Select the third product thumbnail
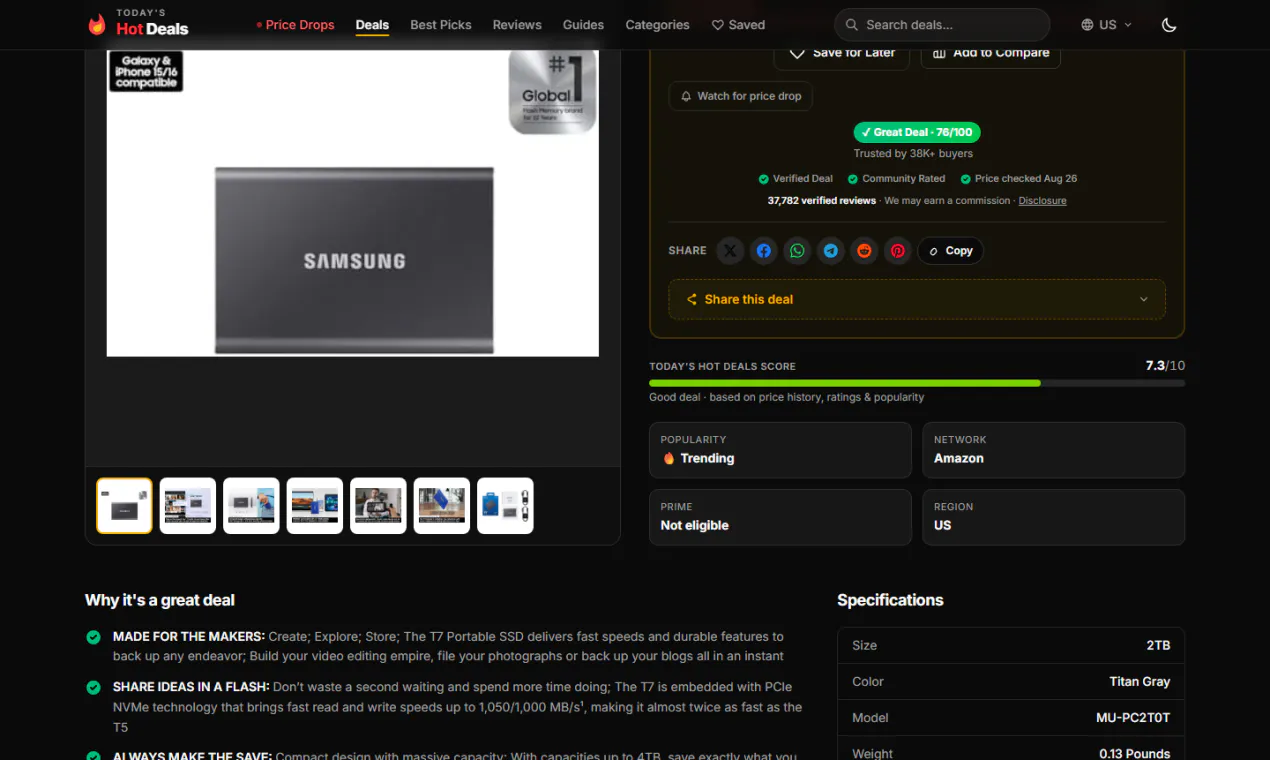 click(x=252, y=506)
